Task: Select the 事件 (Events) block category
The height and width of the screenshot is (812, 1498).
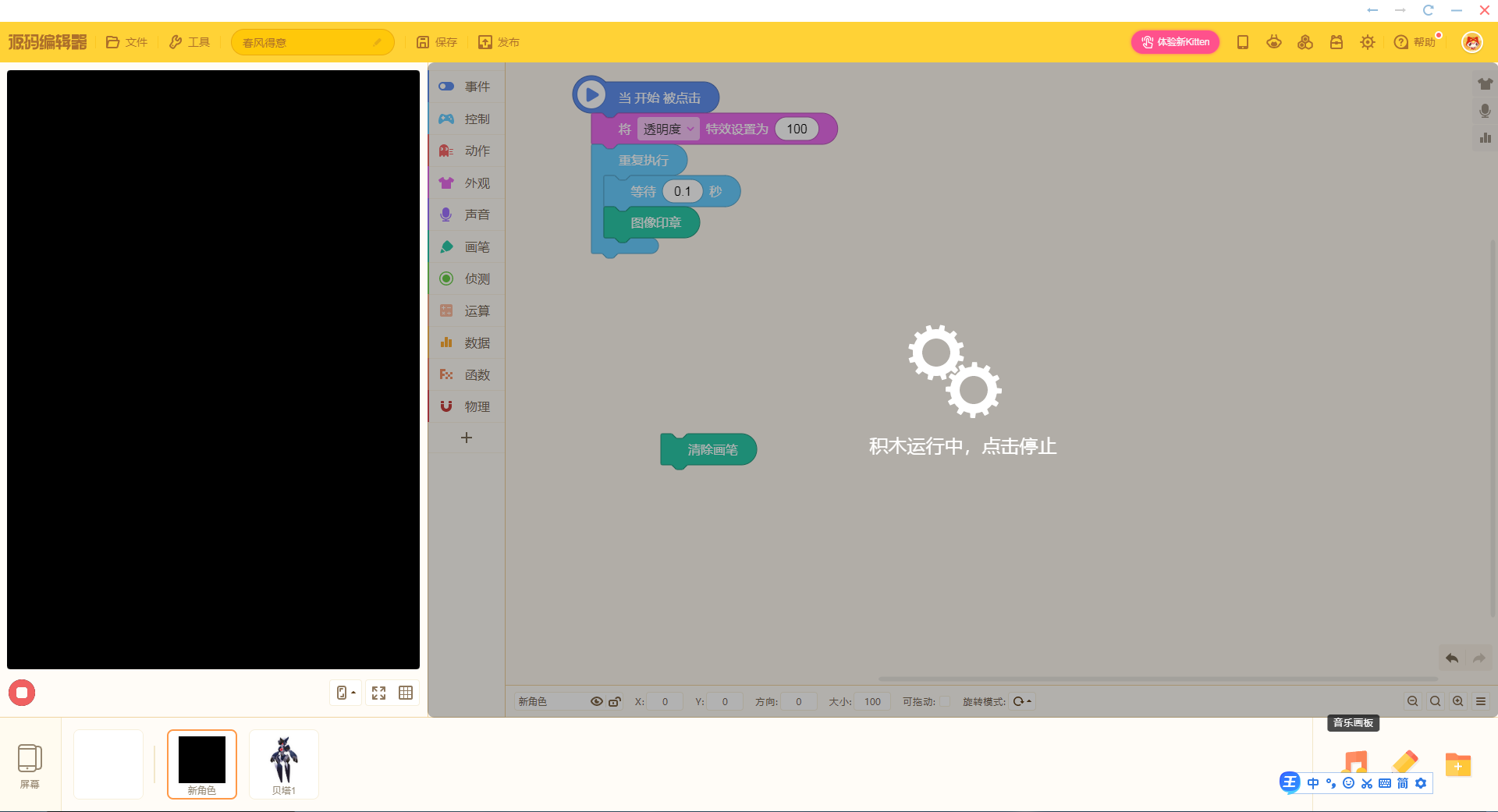Action: click(467, 87)
